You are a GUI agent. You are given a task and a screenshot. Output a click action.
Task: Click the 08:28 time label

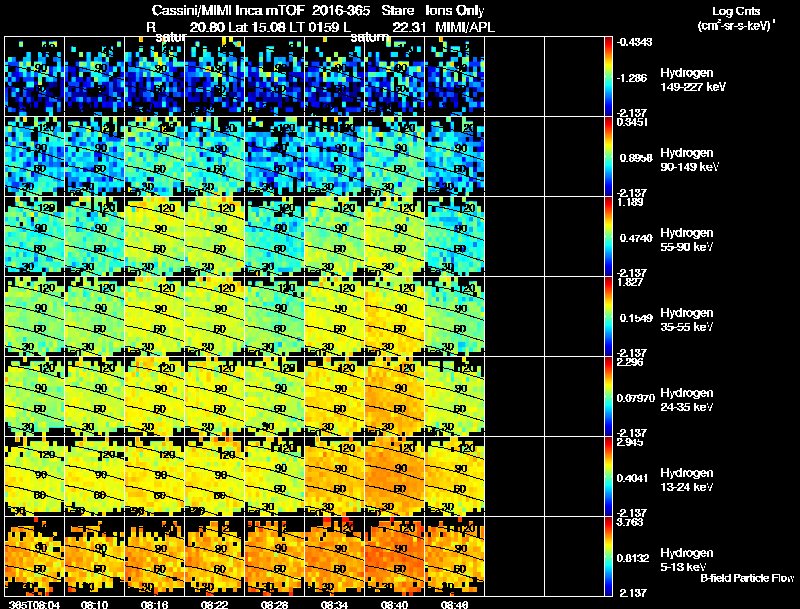[x=274, y=605]
